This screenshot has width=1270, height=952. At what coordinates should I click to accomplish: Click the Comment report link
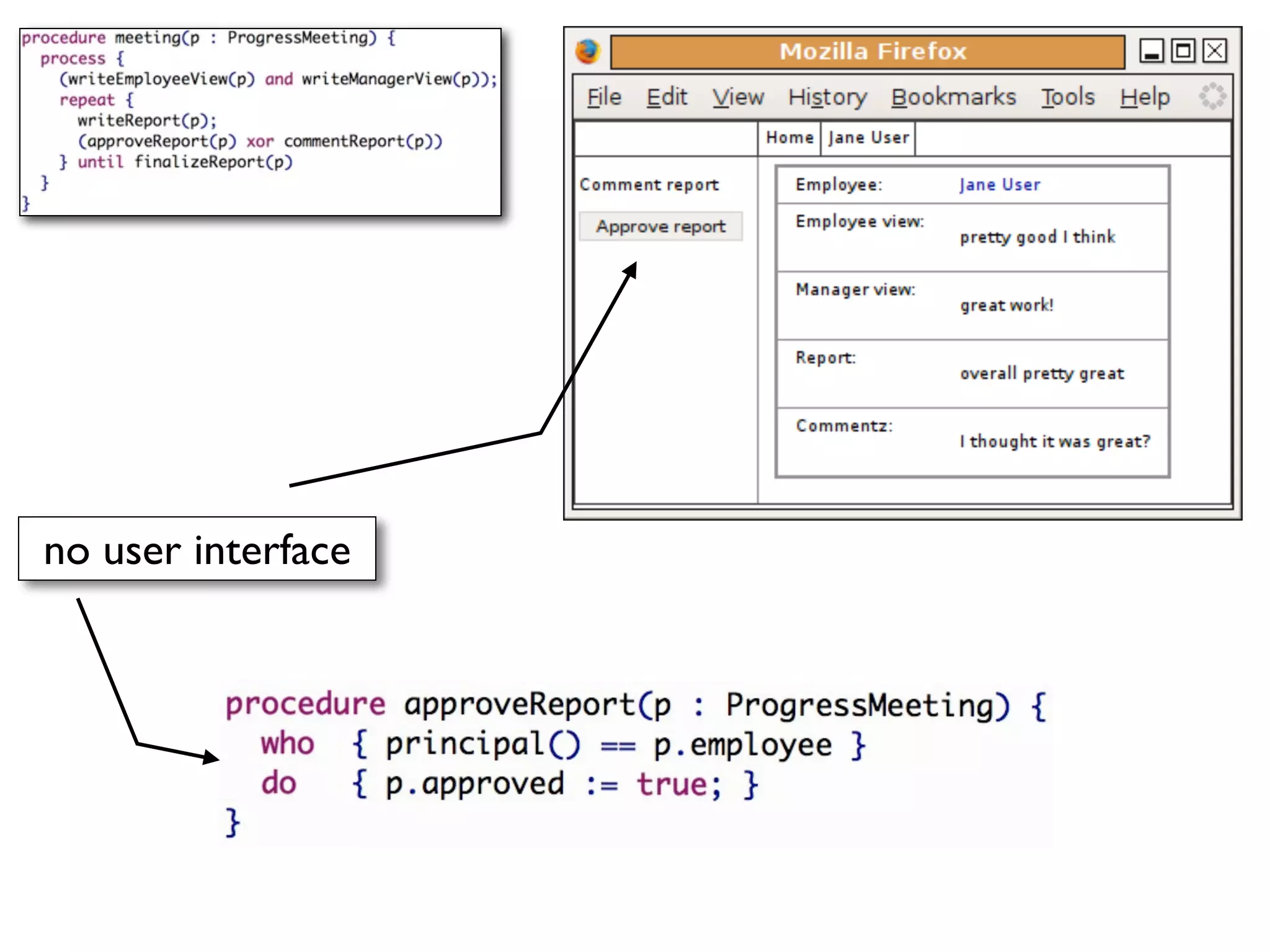click(649, 185)
